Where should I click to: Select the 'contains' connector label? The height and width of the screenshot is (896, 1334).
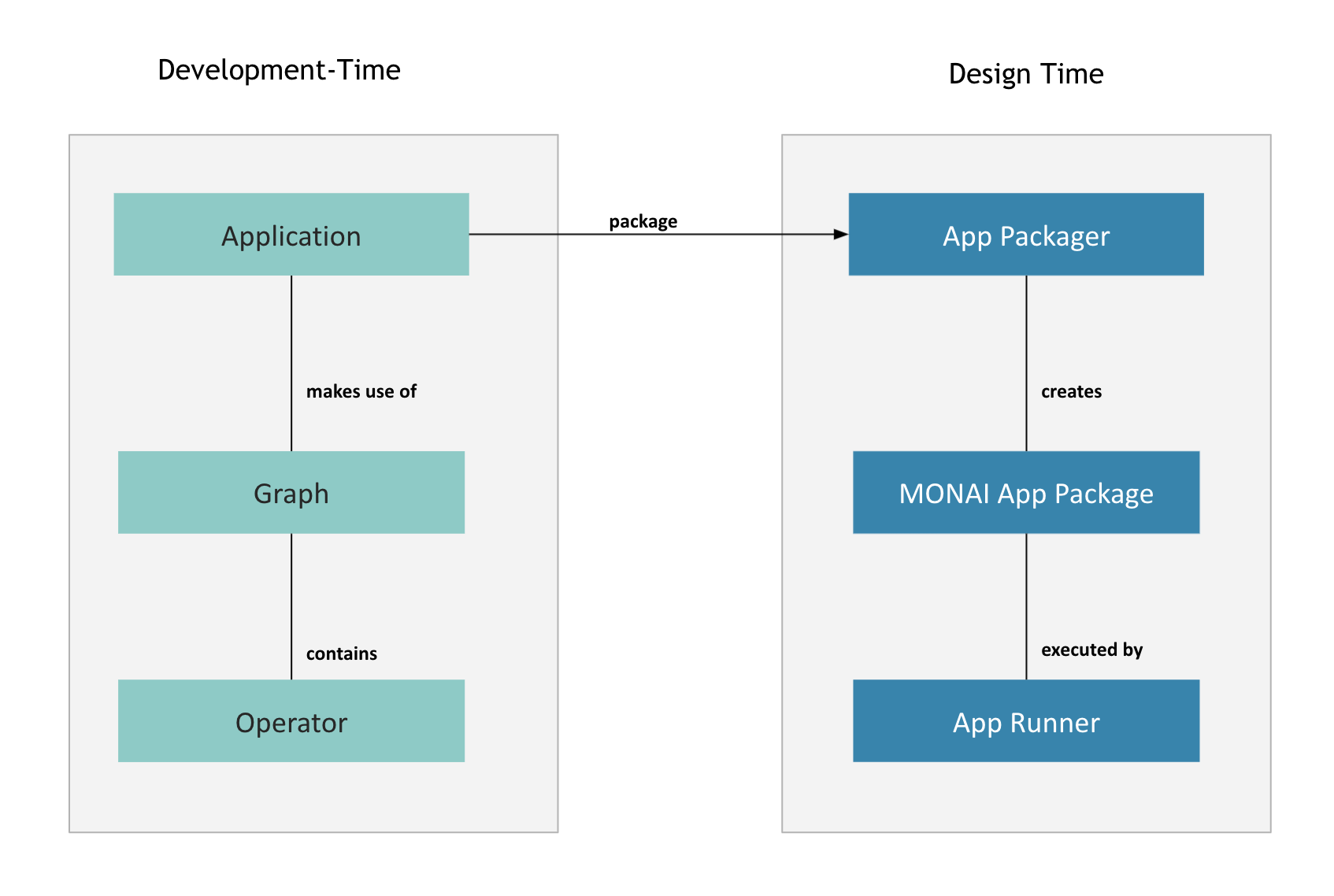(342, 653)
